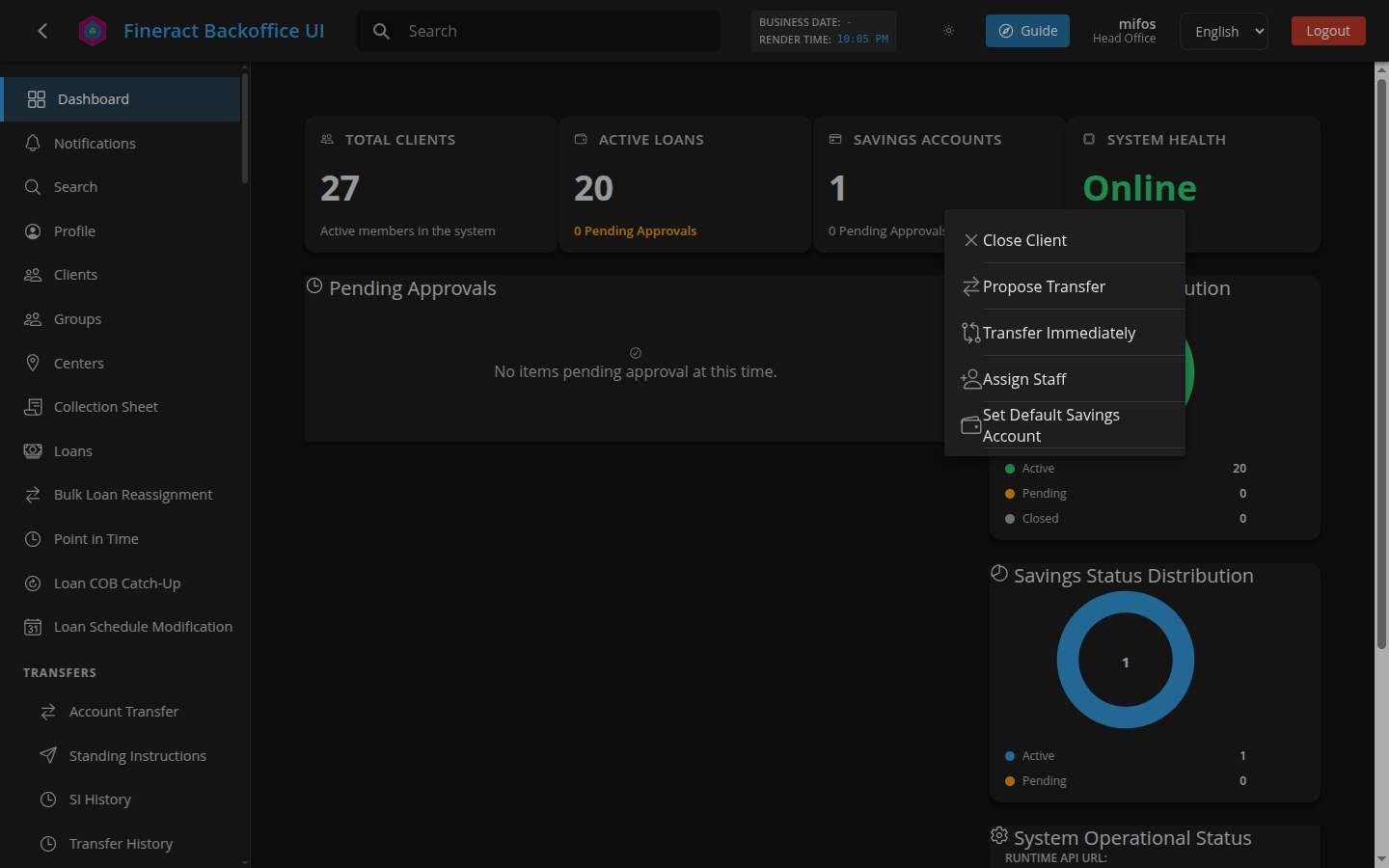Open Centers from the sidebar
Image resolution: width=1389 pixels, height=868 pixels.
click(x=121, y=363)
